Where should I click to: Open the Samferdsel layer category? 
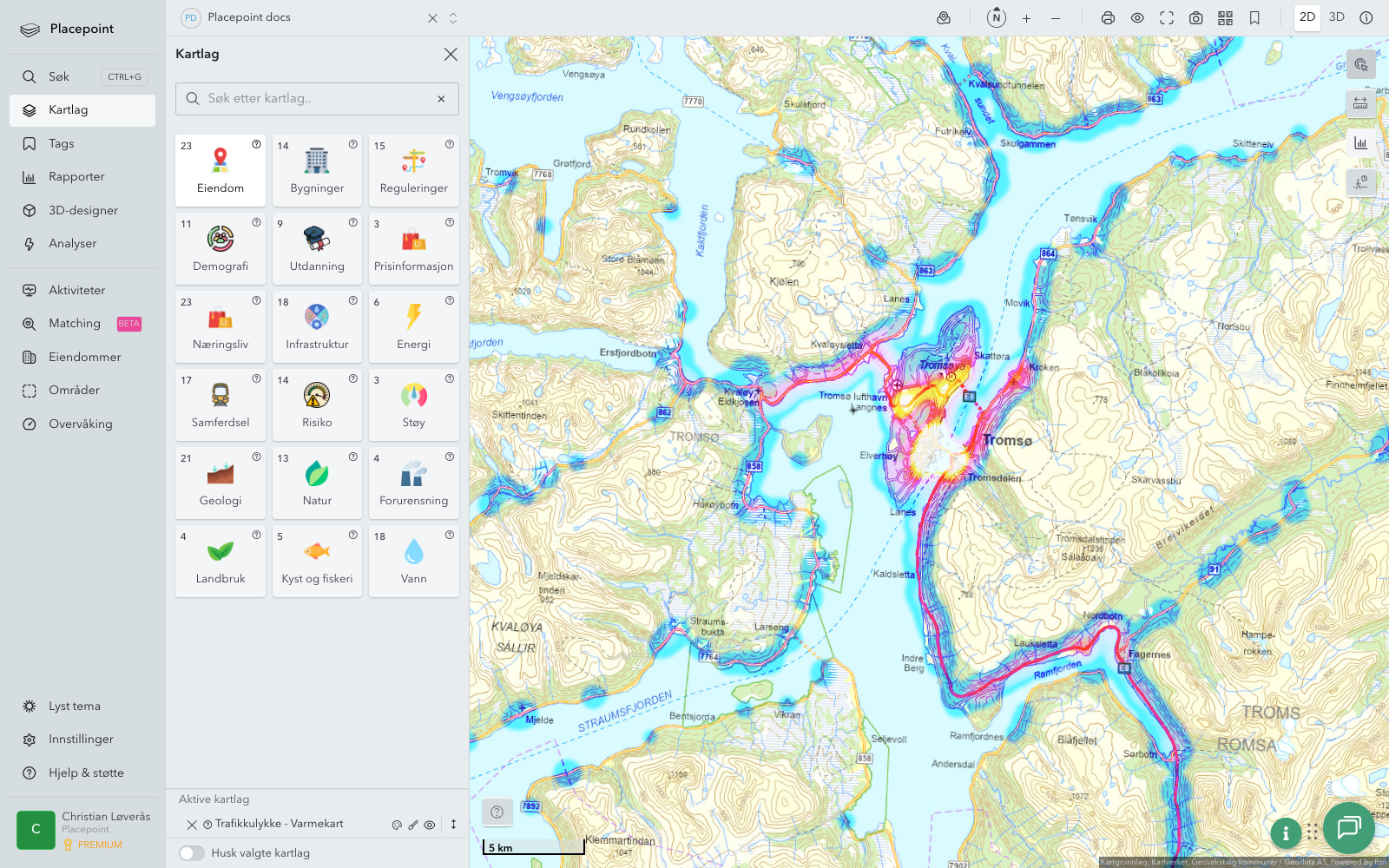pyautogui.click(x=221, y=404)
